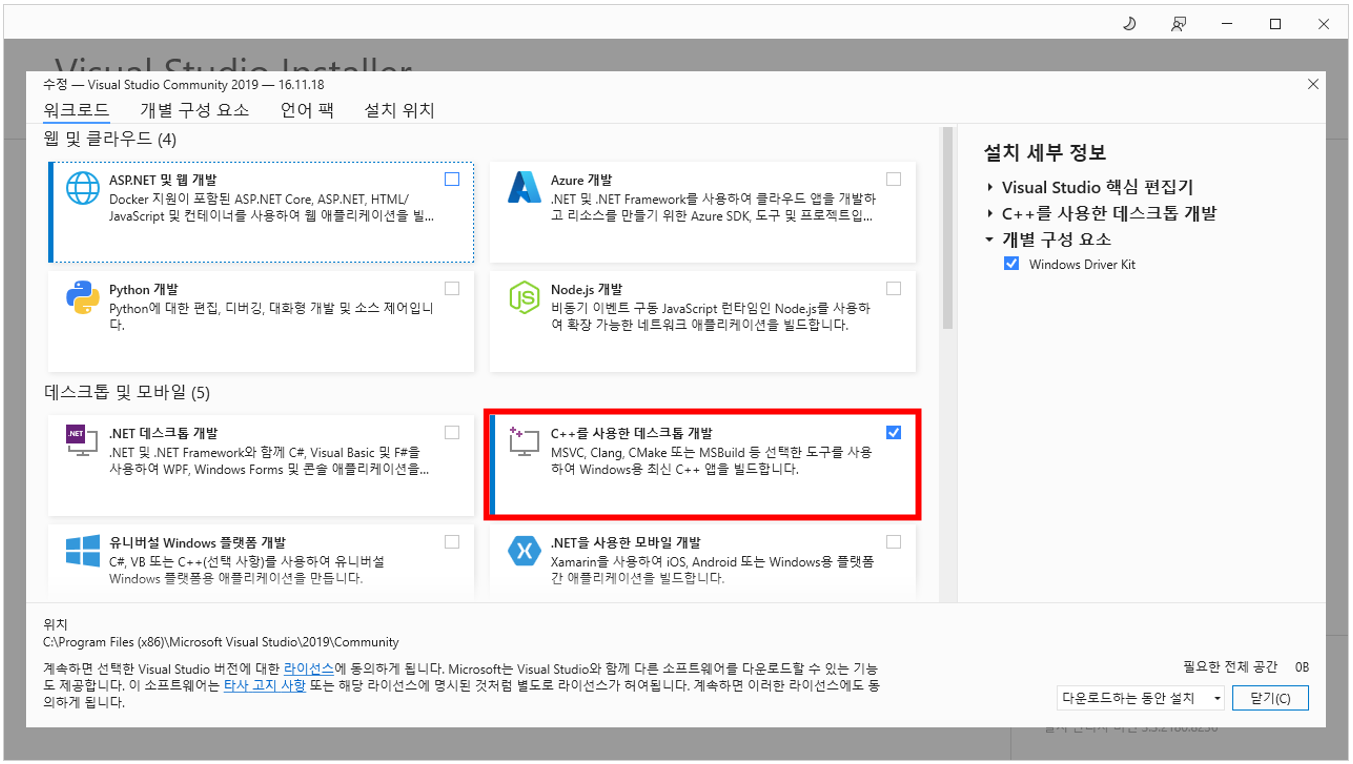Check the 유니버설 Windows 플랫폼 개발 checkbox
Image resolution: width=1353 pixels, height=764 pixels.
(x=452, y=541)
